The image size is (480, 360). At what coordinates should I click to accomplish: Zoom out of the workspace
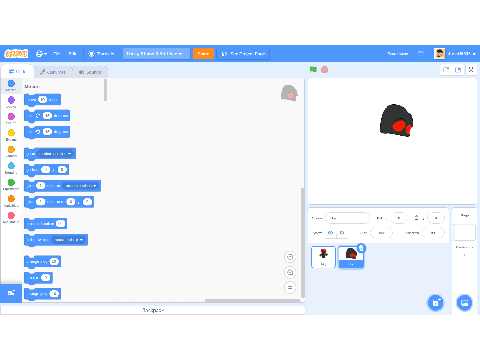(290, 272)
